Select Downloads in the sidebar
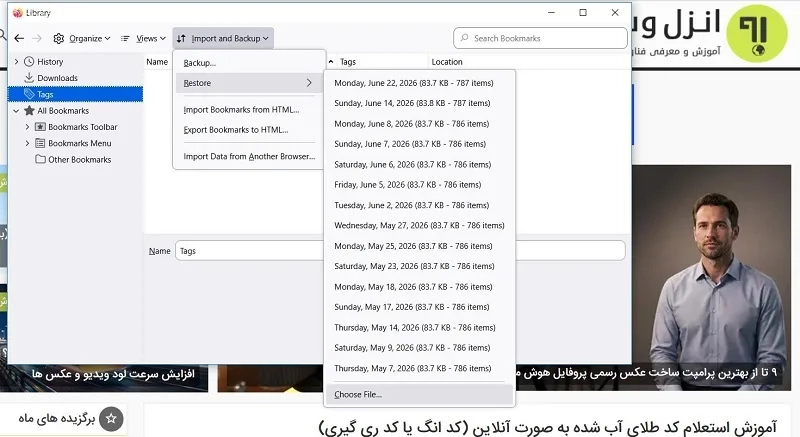 57,78
